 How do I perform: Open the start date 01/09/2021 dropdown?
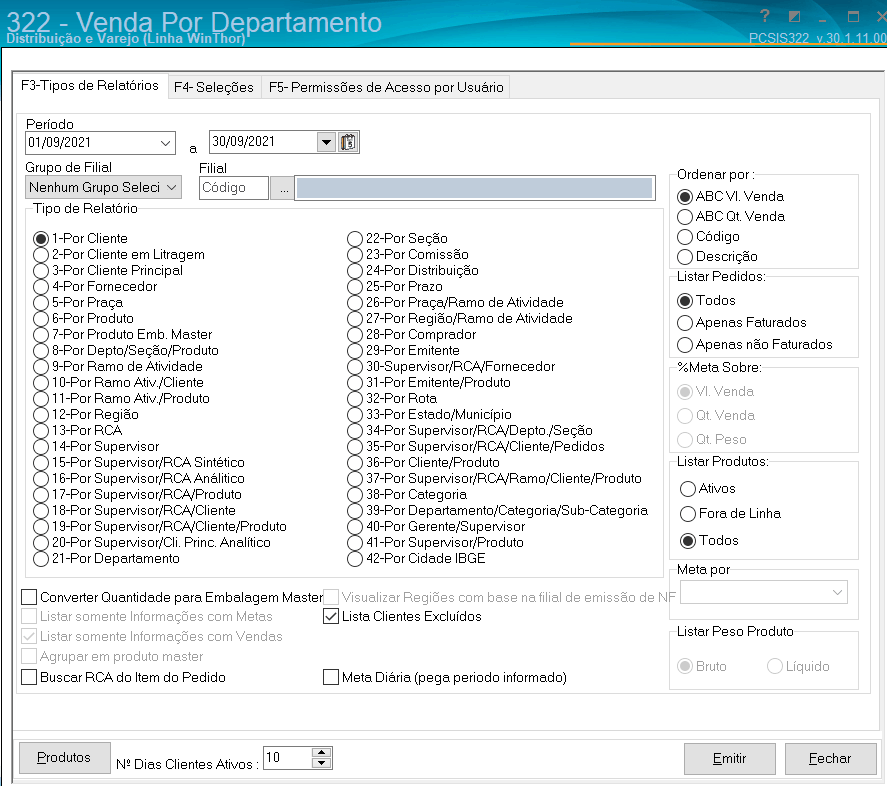[165, 143]
